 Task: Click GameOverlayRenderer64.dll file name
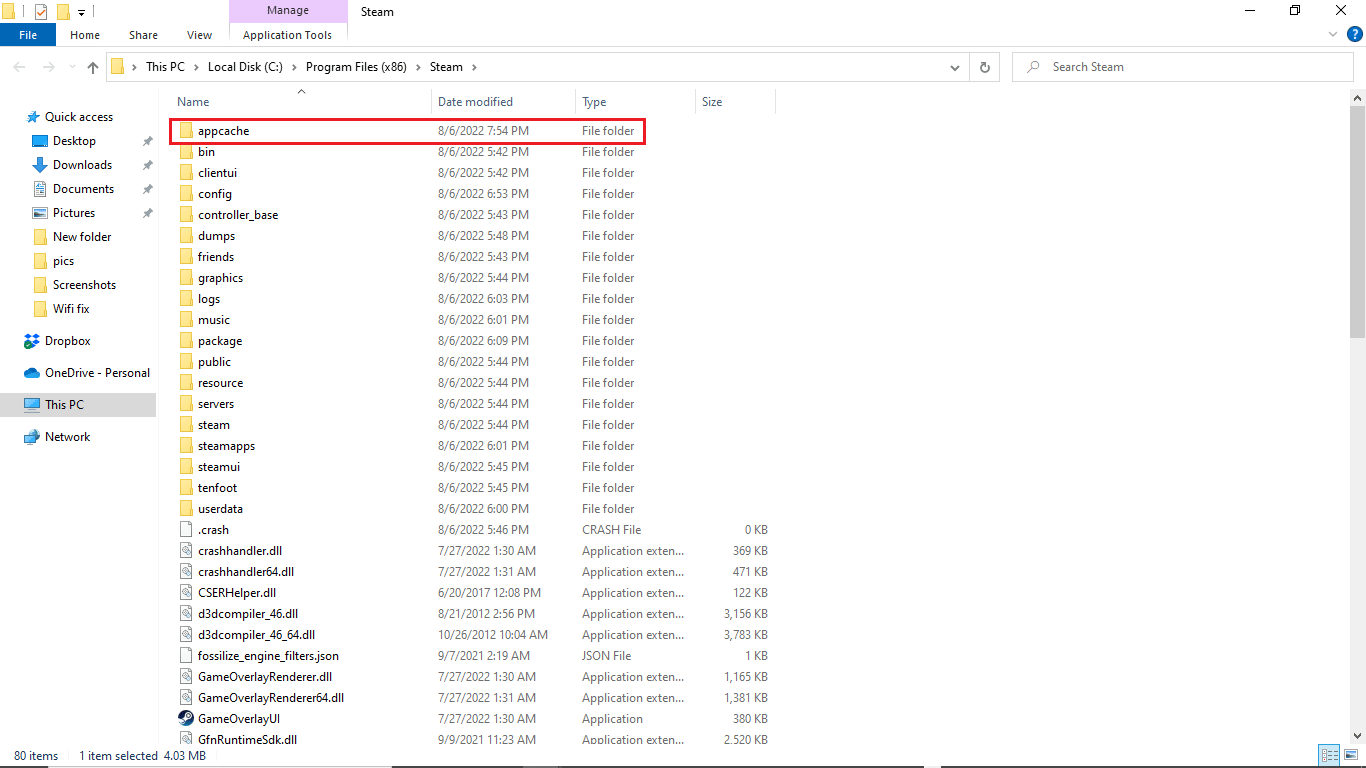pyautogui.click(x=271, y=698)
